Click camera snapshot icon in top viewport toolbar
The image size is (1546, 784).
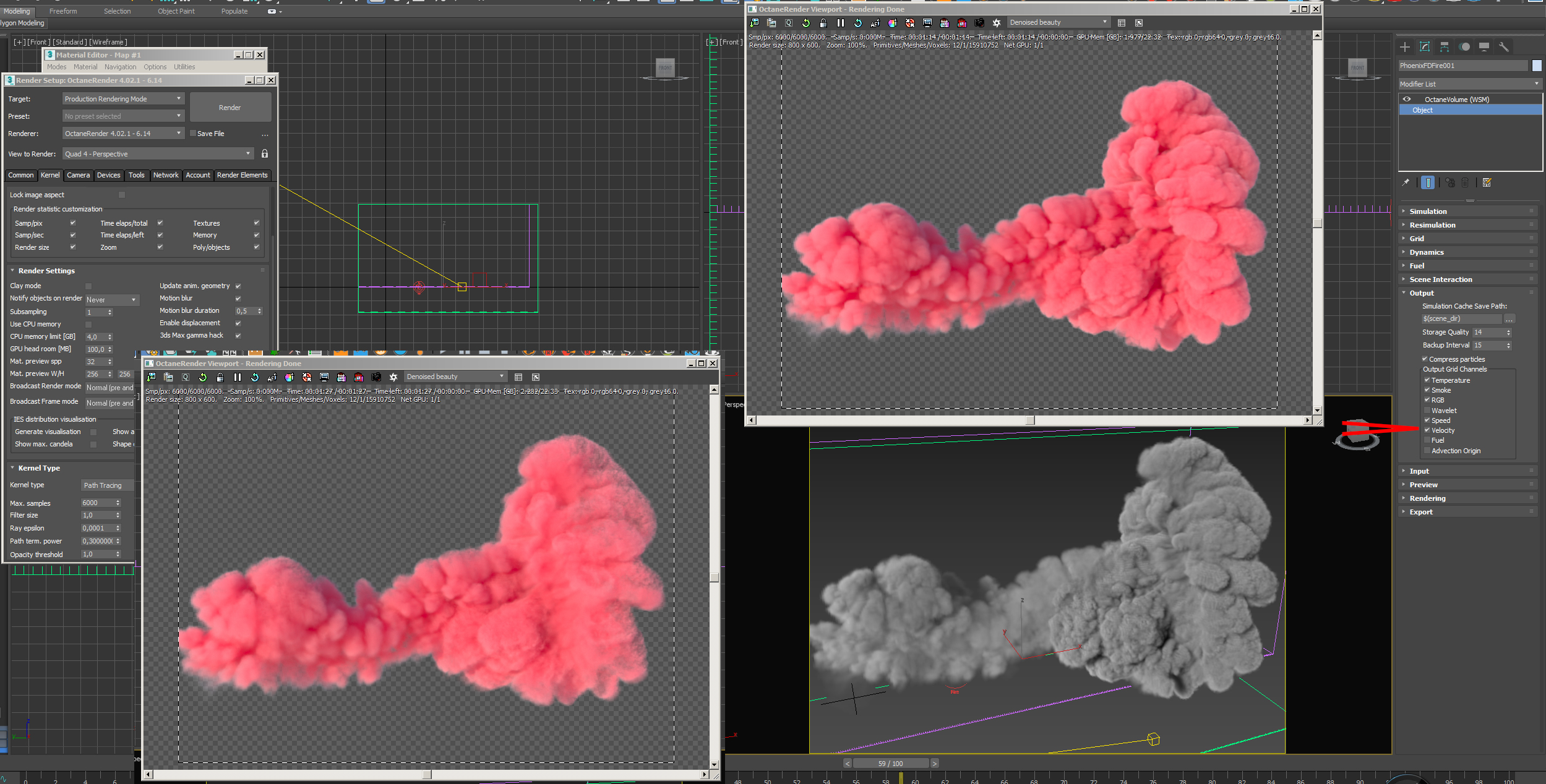pos(979,23)
